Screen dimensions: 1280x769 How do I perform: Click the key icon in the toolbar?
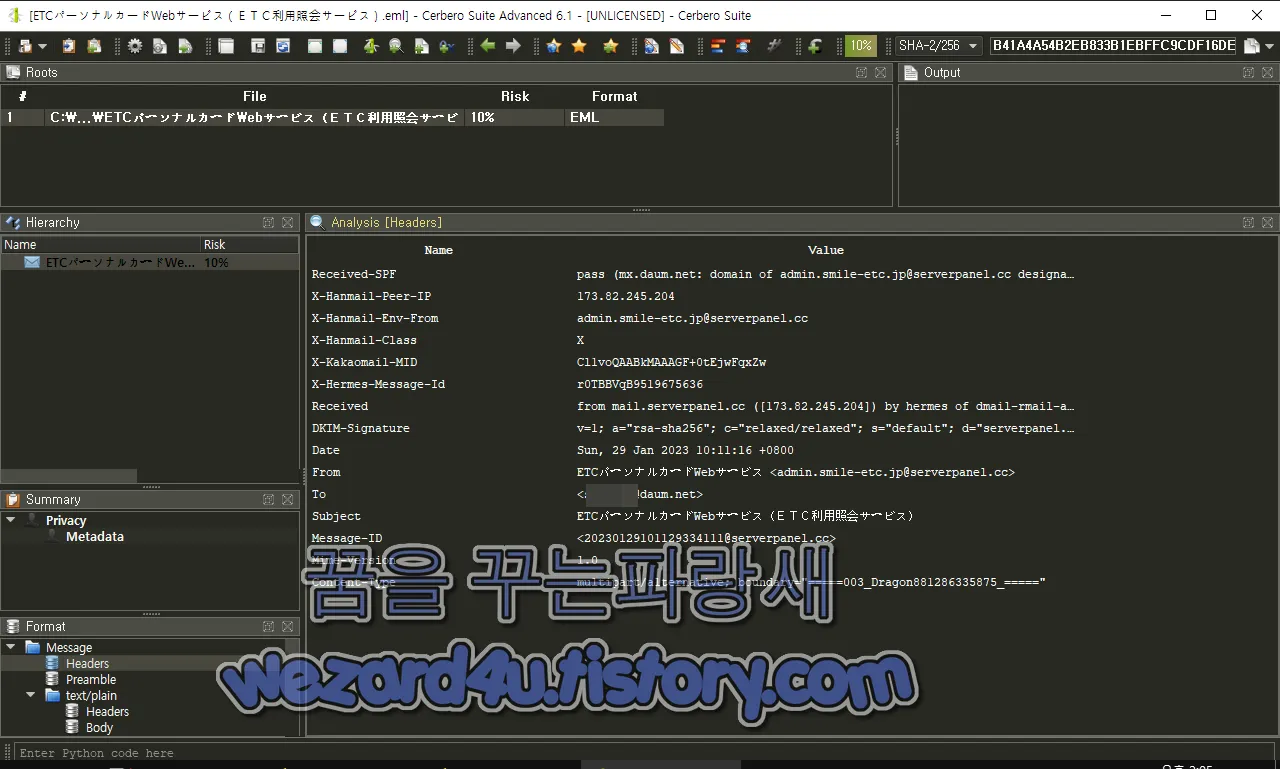click(x=446, y=46)
